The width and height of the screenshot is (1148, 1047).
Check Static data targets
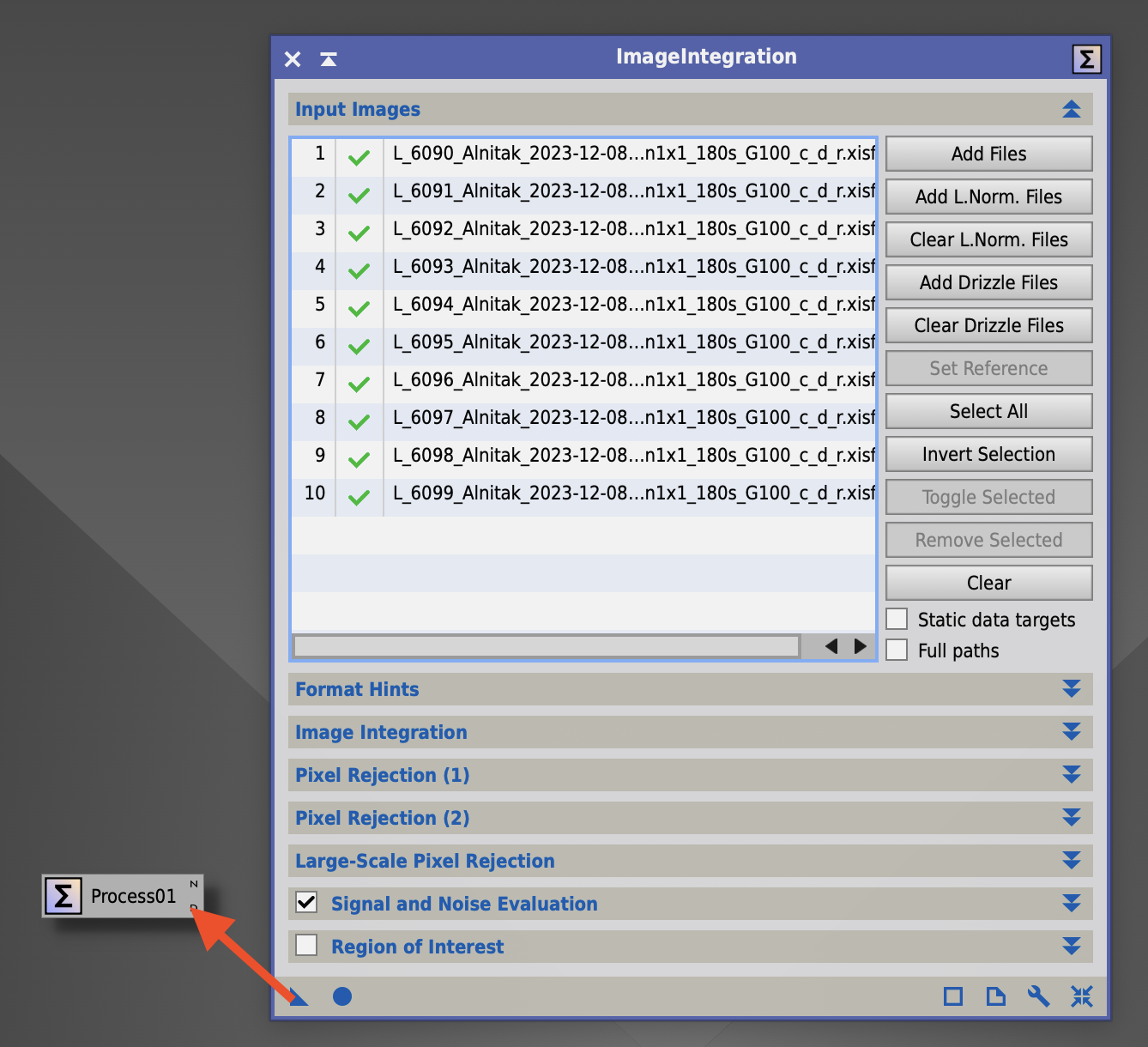[x=897, y=618]
